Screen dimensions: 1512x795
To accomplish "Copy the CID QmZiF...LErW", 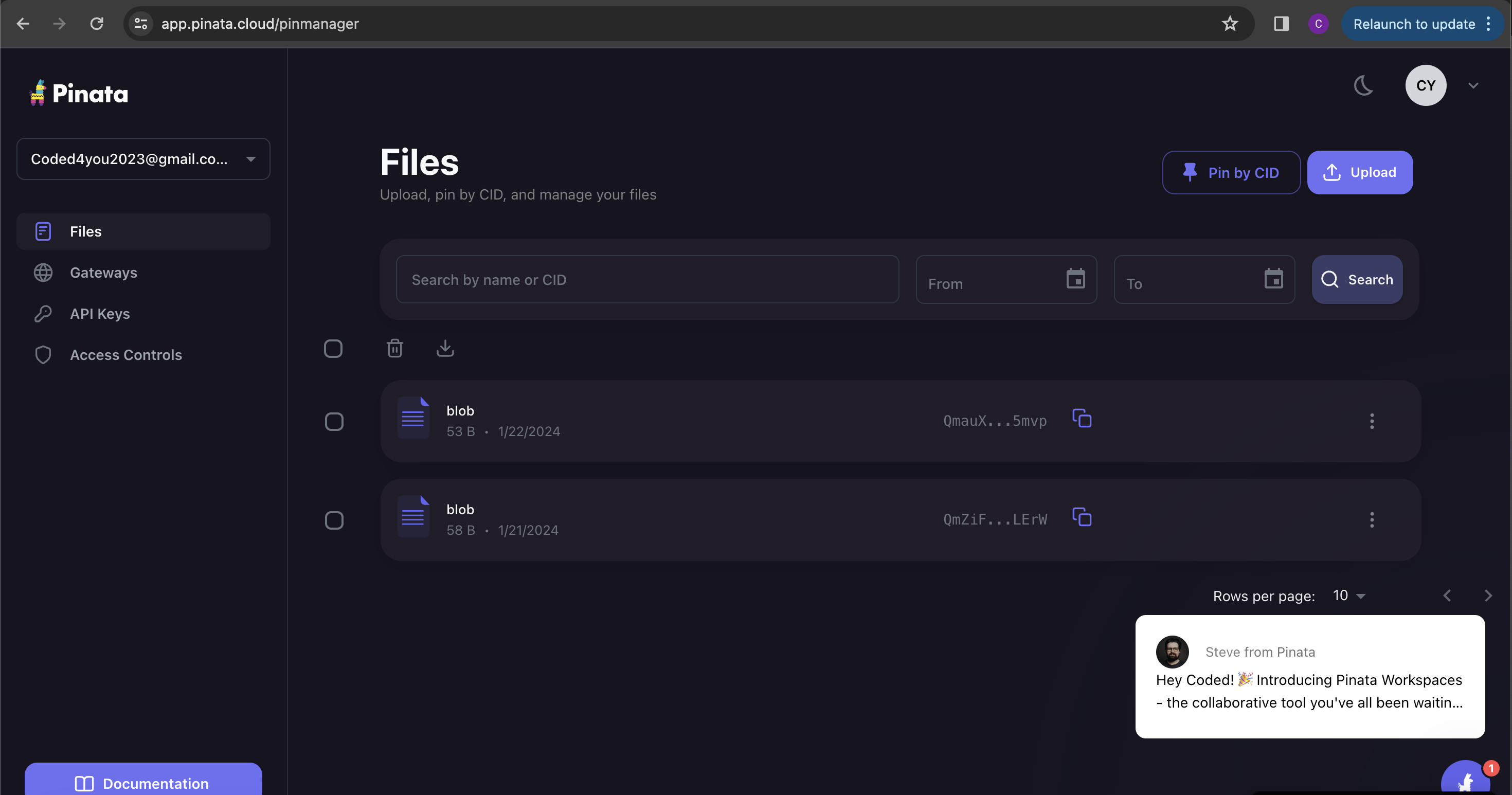I will 1081,517.
